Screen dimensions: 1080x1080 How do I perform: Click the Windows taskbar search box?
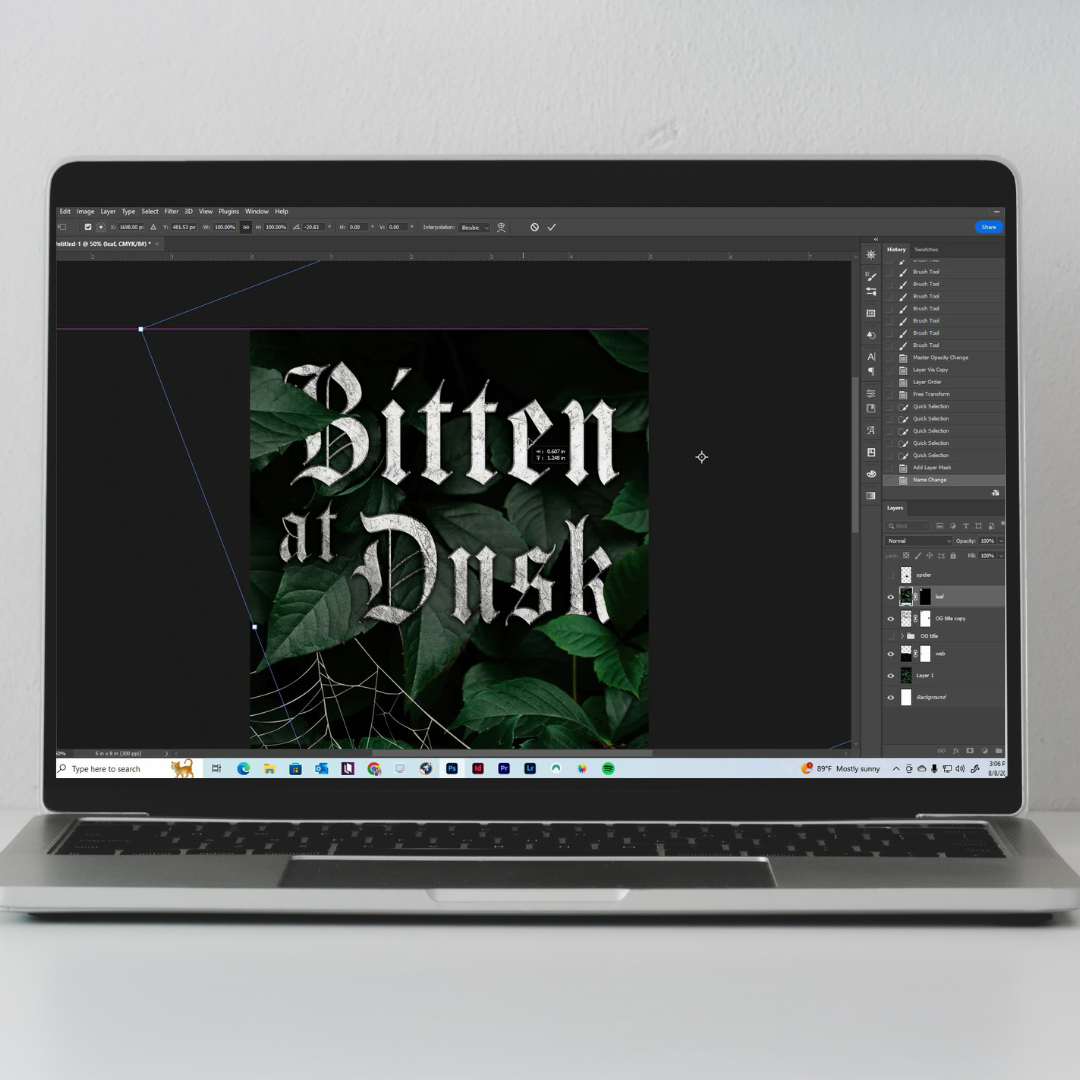pos(129,769)
